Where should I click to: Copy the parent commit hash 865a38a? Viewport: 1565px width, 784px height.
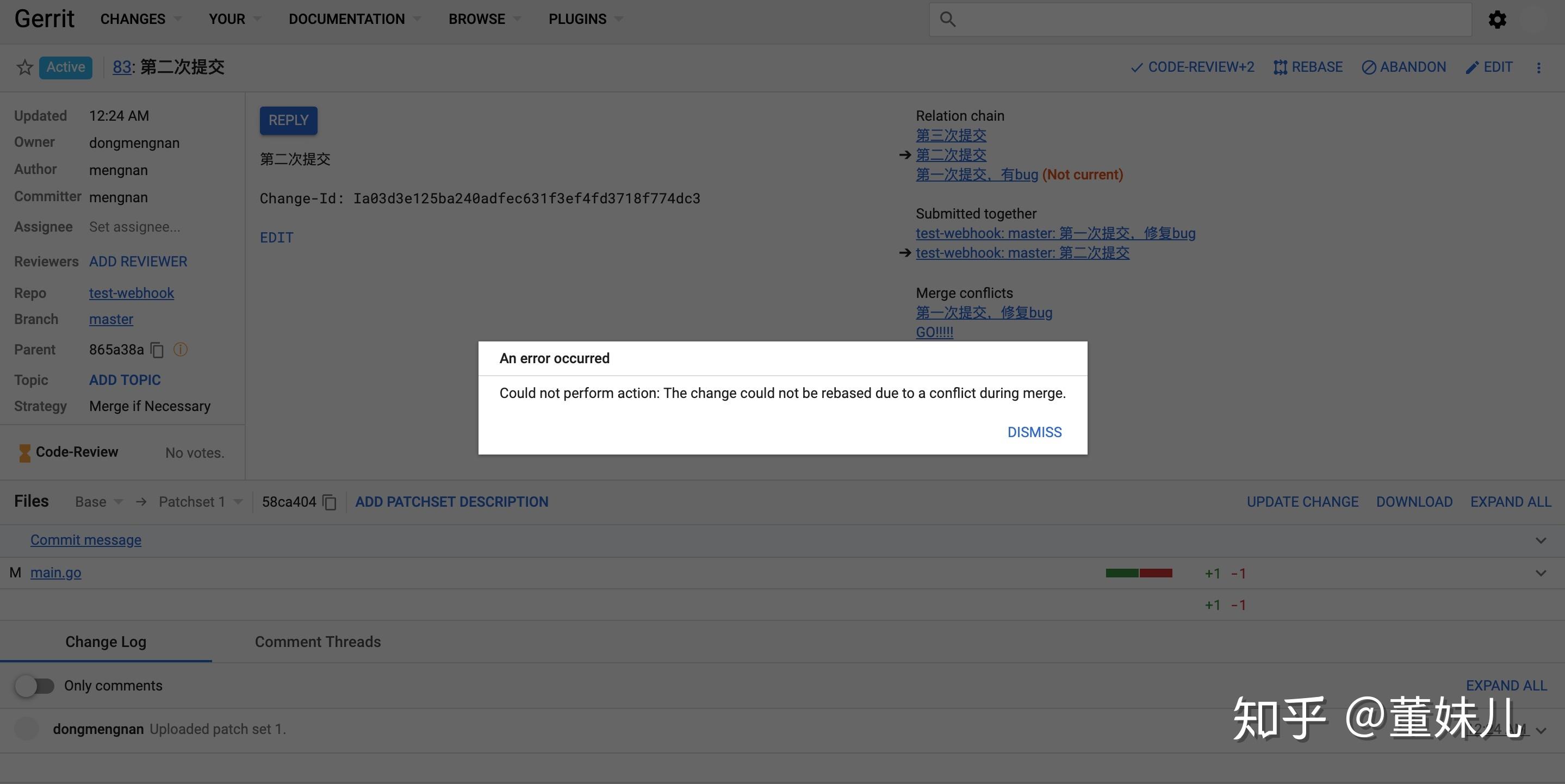click(156, 350)
